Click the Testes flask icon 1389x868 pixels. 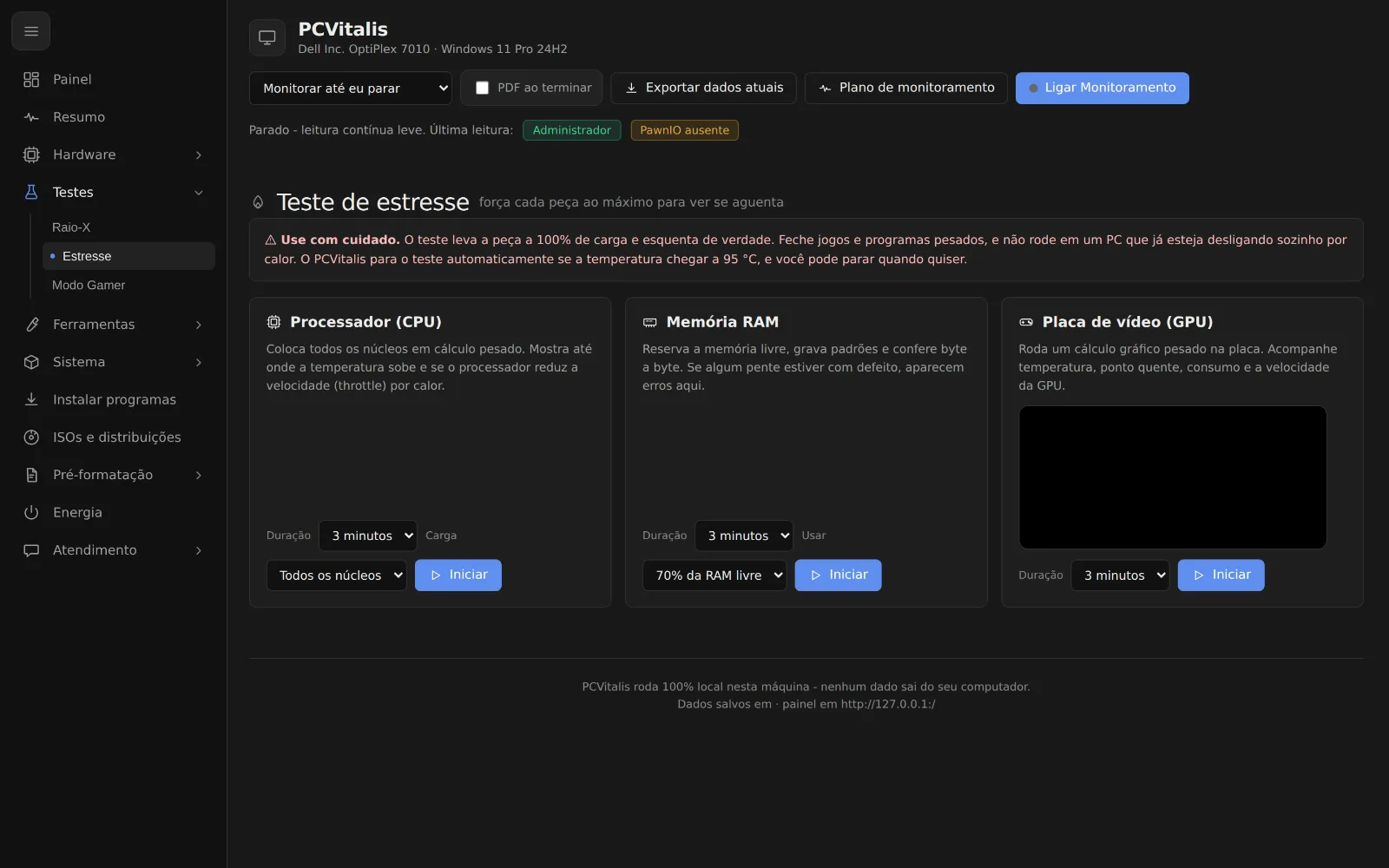coord(31,192)
